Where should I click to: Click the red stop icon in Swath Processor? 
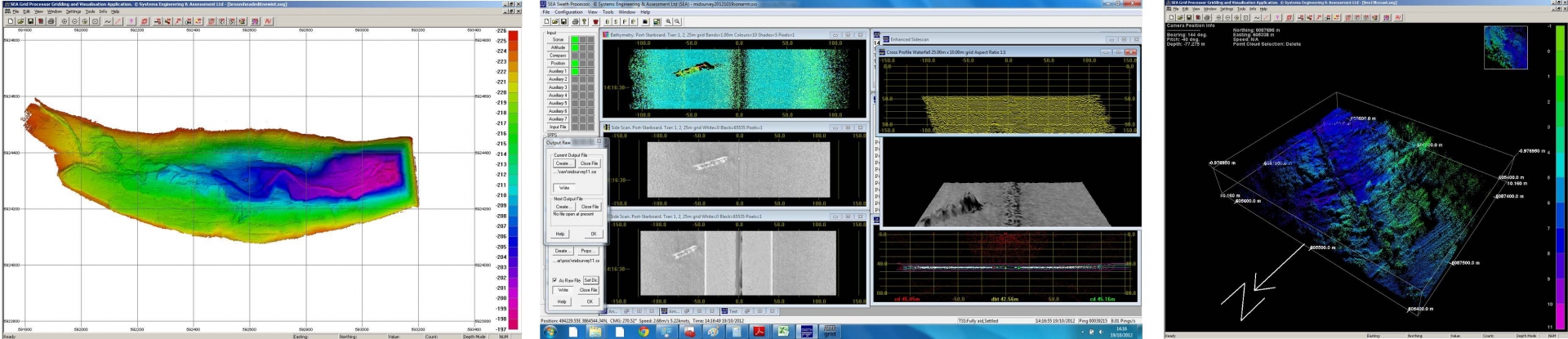coord(595,22)
